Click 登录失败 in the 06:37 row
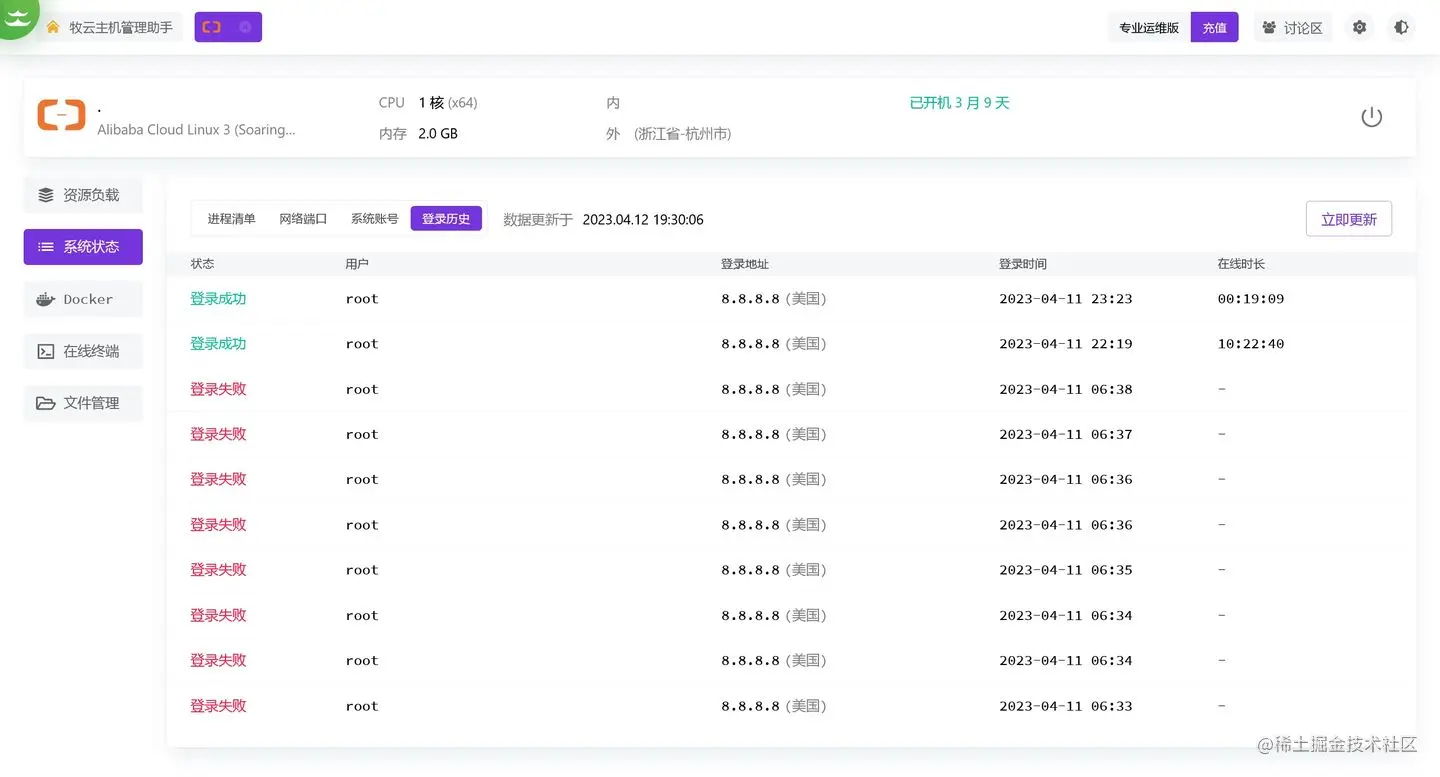 click(218, 434)
